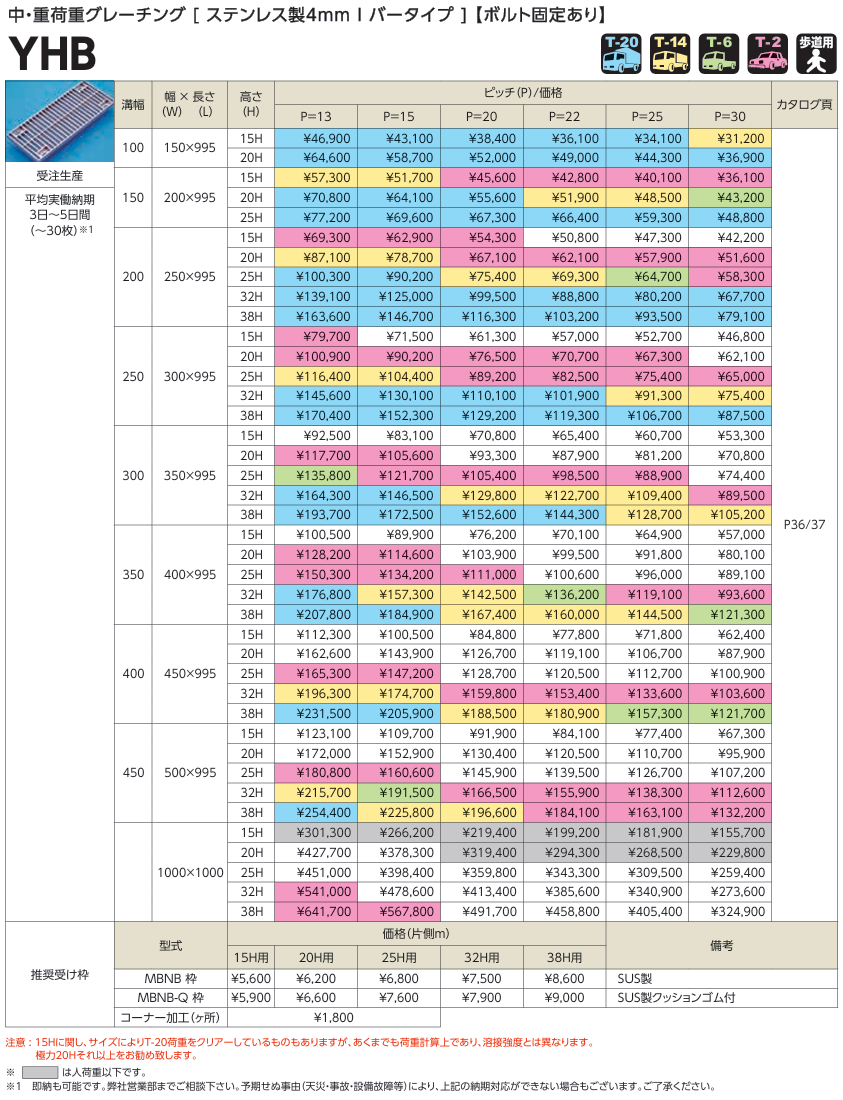Select the 1000×1000 size cell
This screenshot has height=1100, width=843.
click(x=190, y=872)
